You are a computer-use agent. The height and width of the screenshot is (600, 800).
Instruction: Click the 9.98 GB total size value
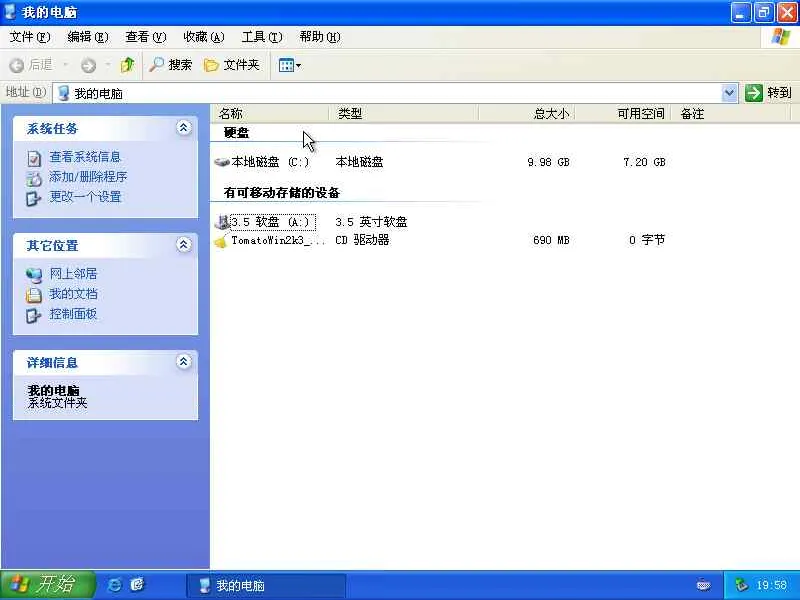click(x=548, y=162)
